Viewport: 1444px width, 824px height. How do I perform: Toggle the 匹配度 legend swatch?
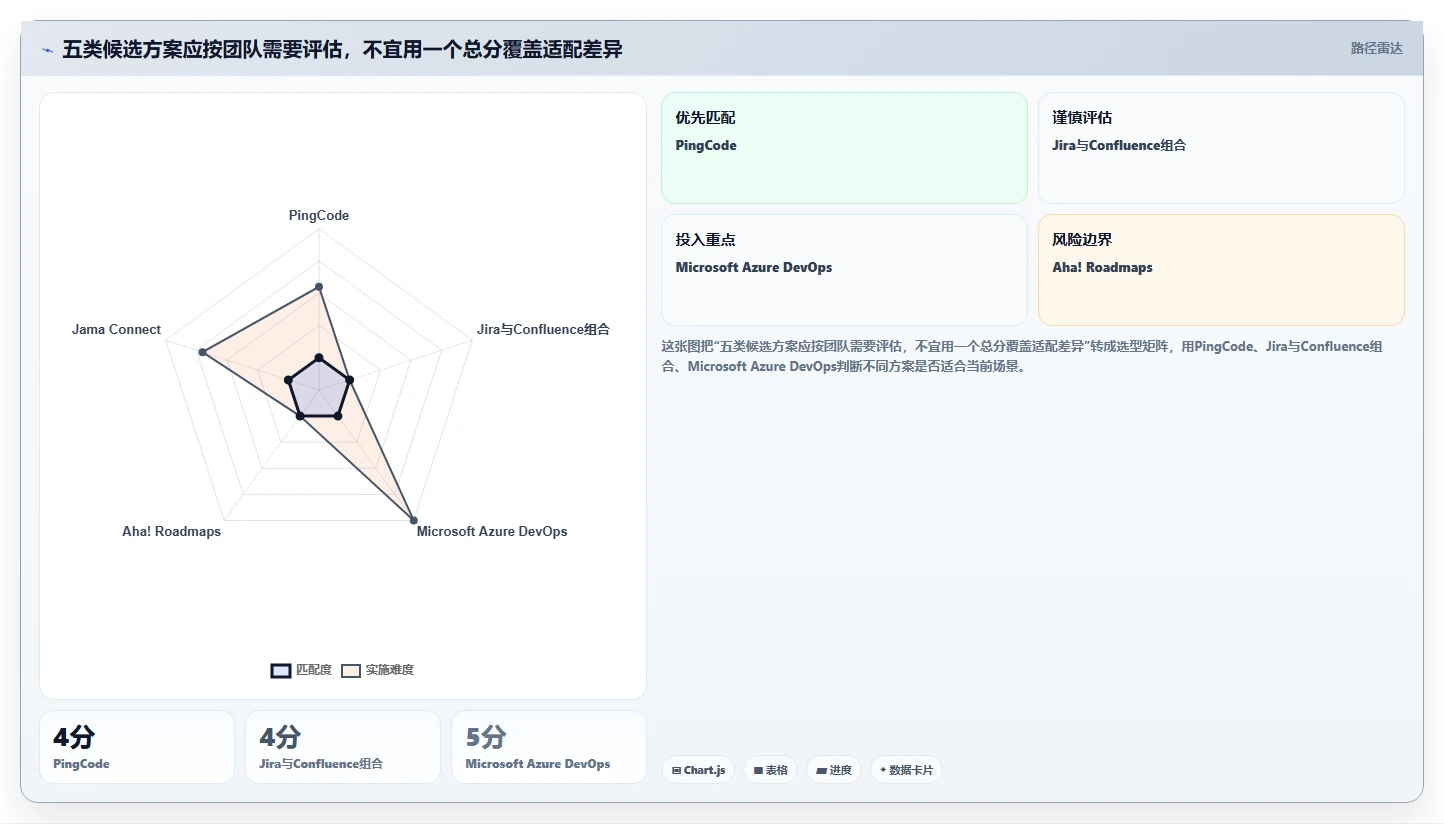(281, 670)
